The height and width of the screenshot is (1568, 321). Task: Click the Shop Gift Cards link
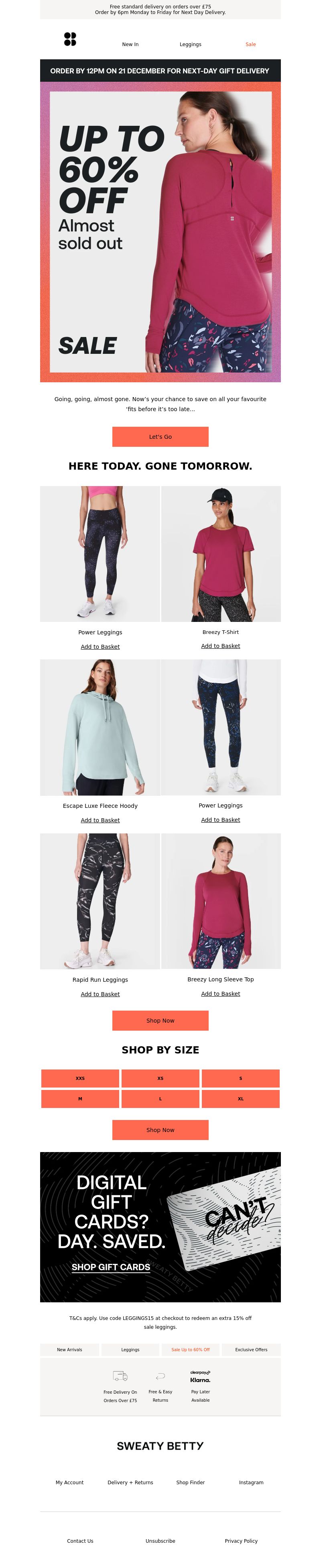pos(111,1267)
